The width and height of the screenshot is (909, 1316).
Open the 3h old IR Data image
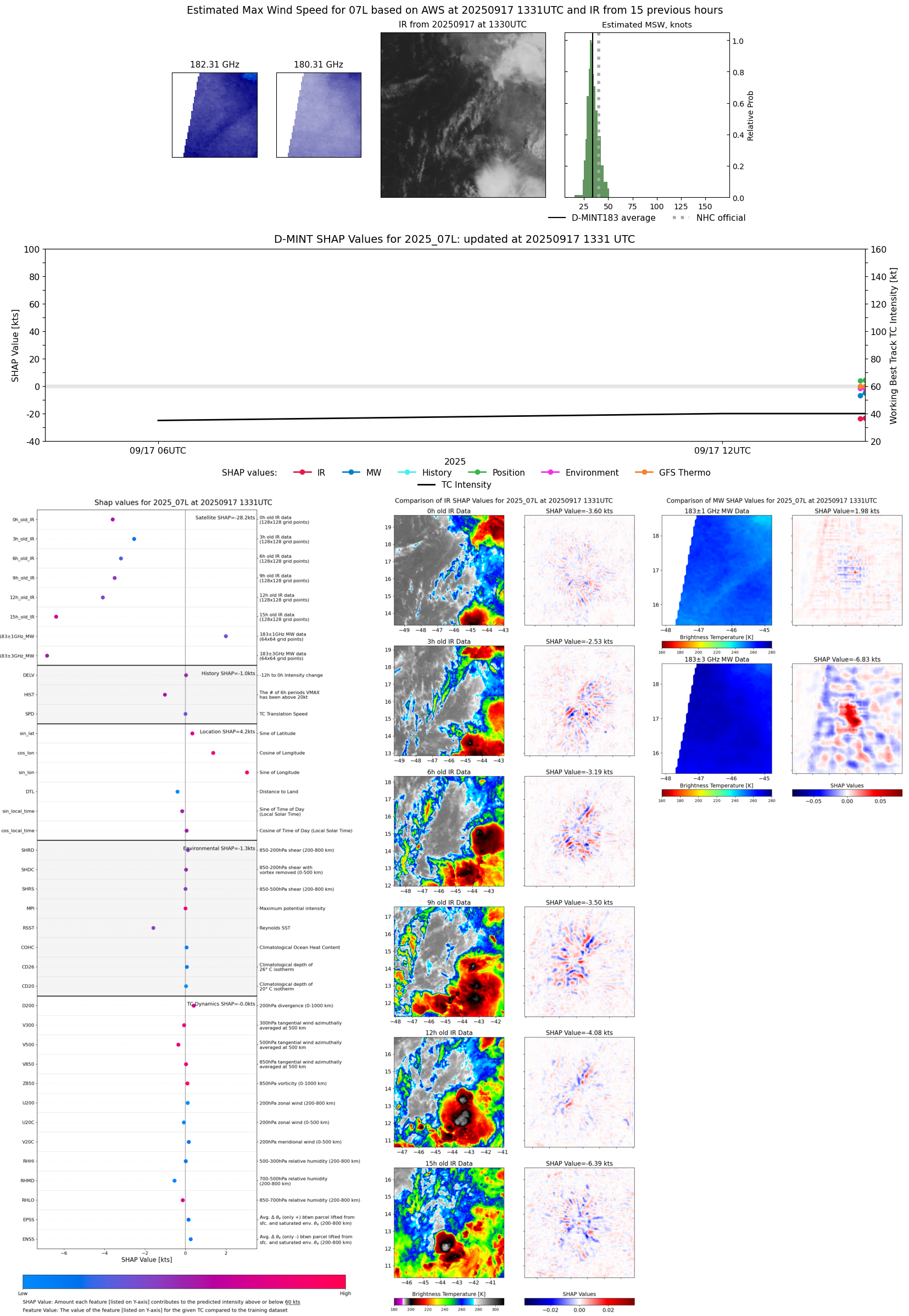point(449,700)
